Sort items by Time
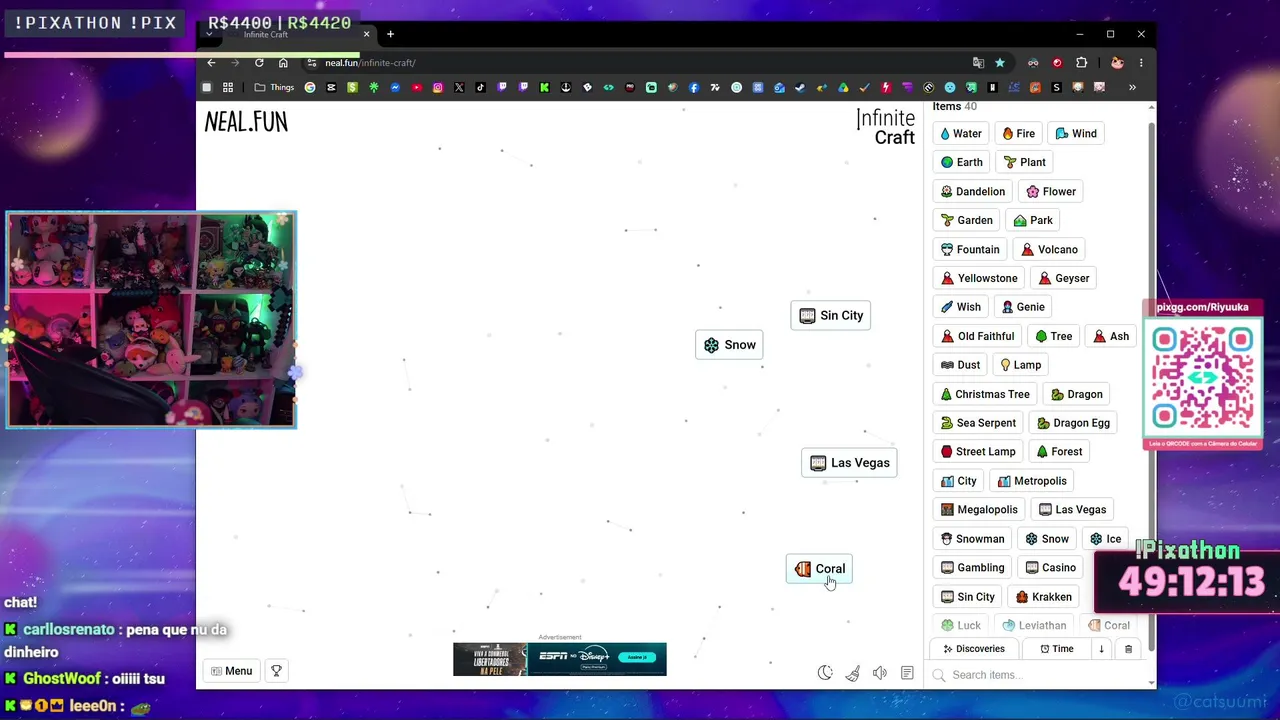Image resolution: width=1280 pixels, height=720 pixels. (x=1057, y=649)
